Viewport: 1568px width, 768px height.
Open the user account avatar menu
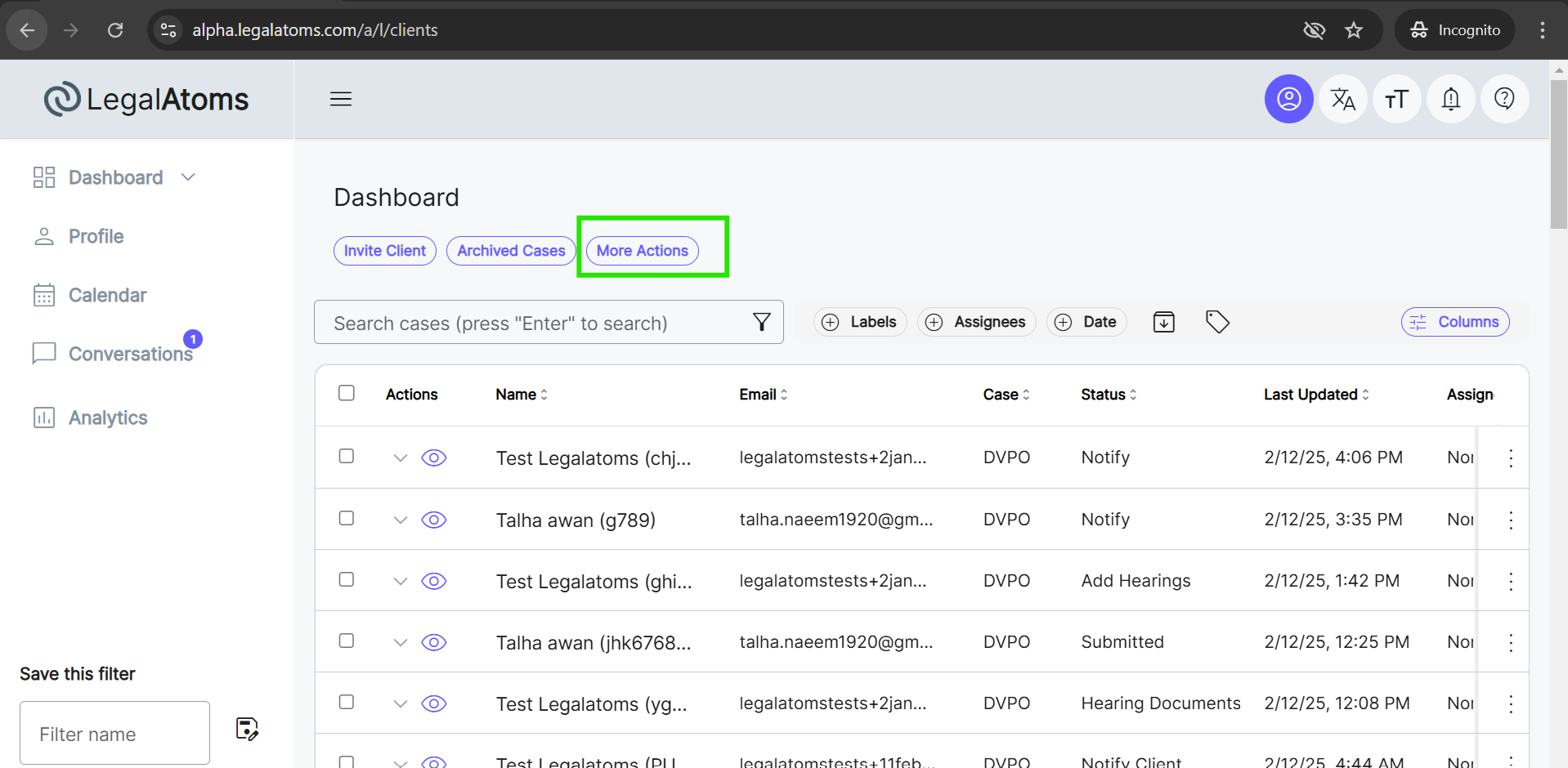[x=1288, y=99]
